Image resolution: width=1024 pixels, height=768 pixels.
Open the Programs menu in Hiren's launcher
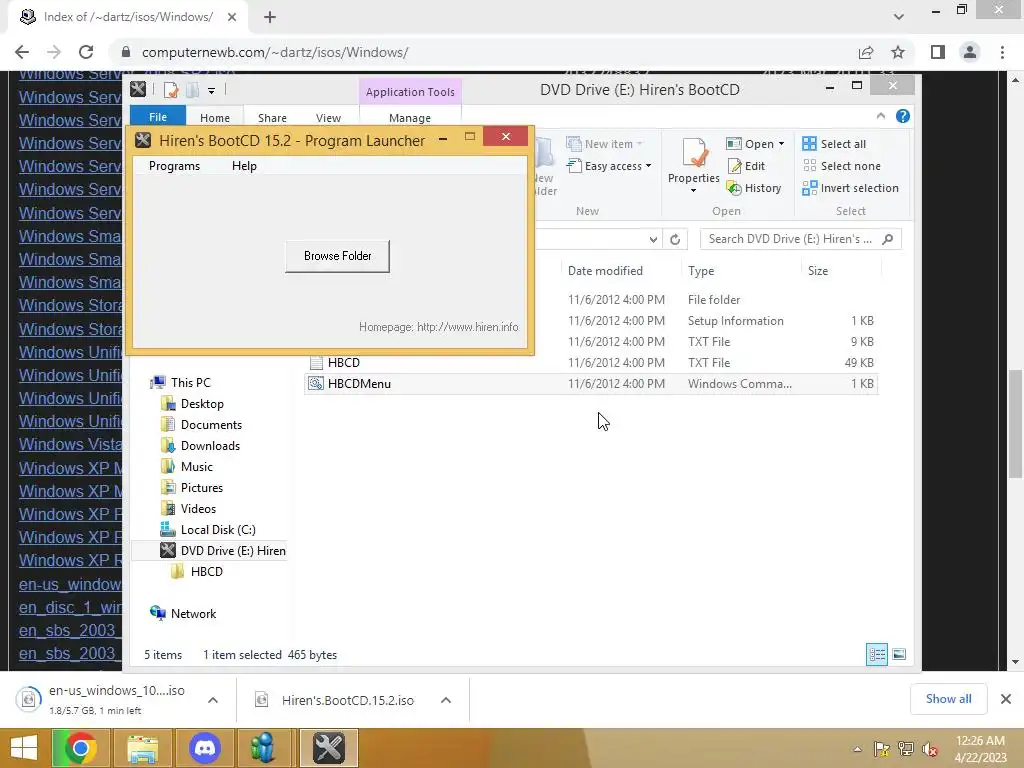click(x=174, y=166)
